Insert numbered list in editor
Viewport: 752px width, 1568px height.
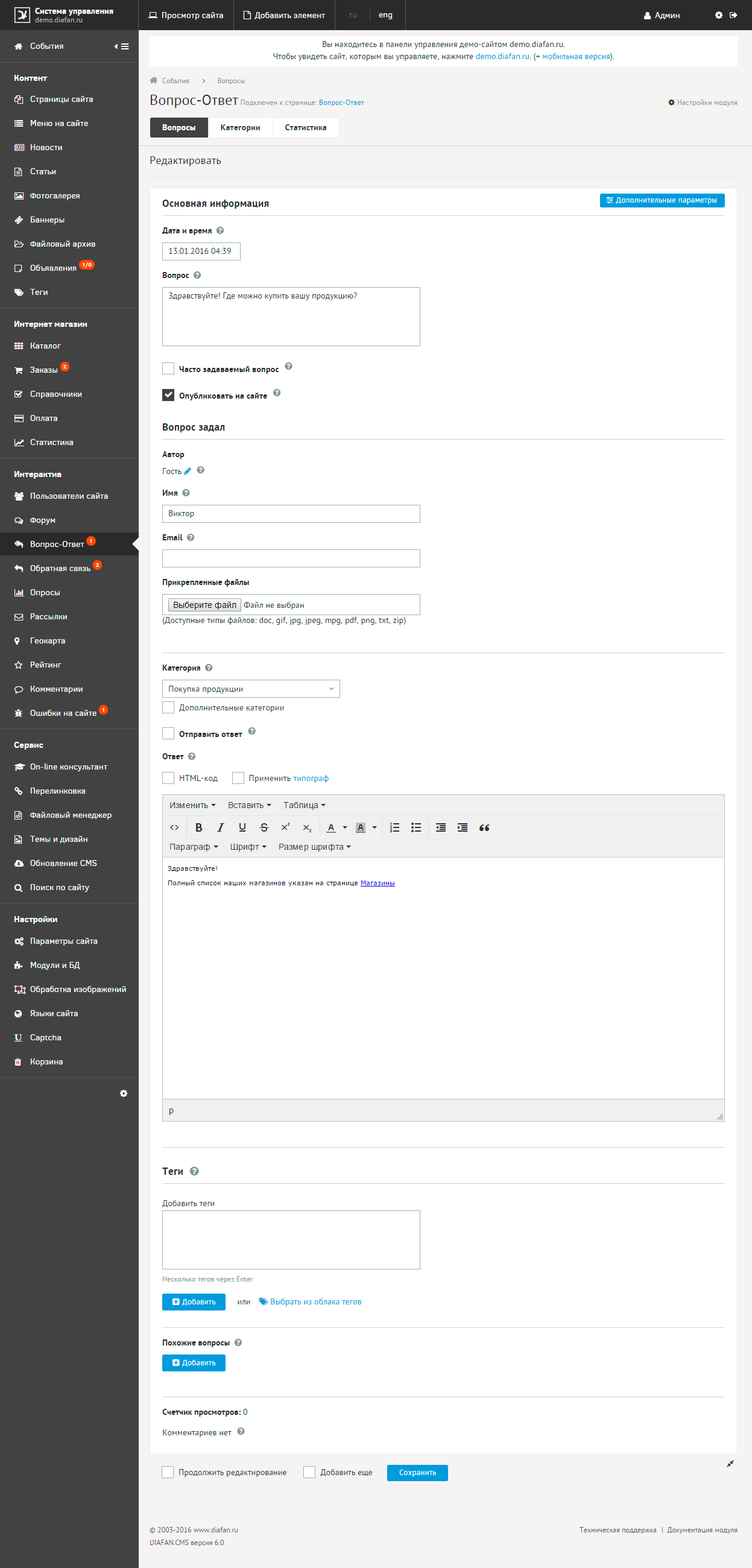click(394, 827)
